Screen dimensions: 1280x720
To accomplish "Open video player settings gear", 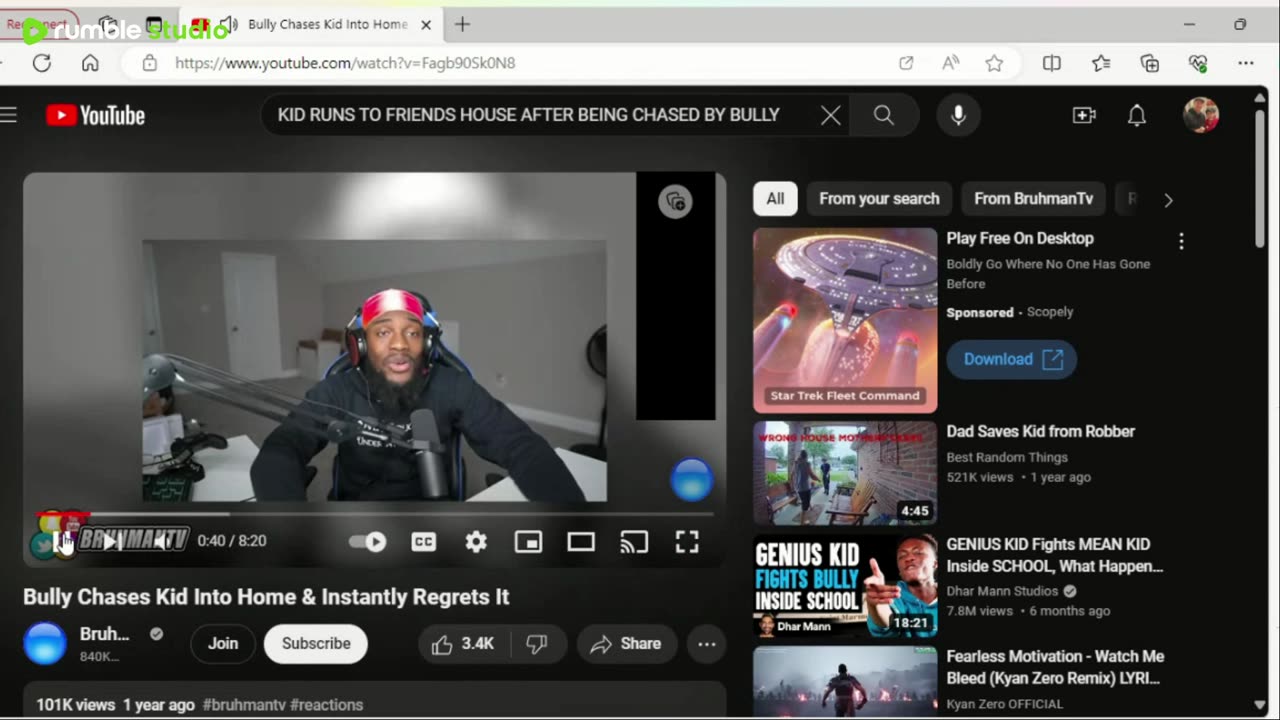I will coord(476,541).
